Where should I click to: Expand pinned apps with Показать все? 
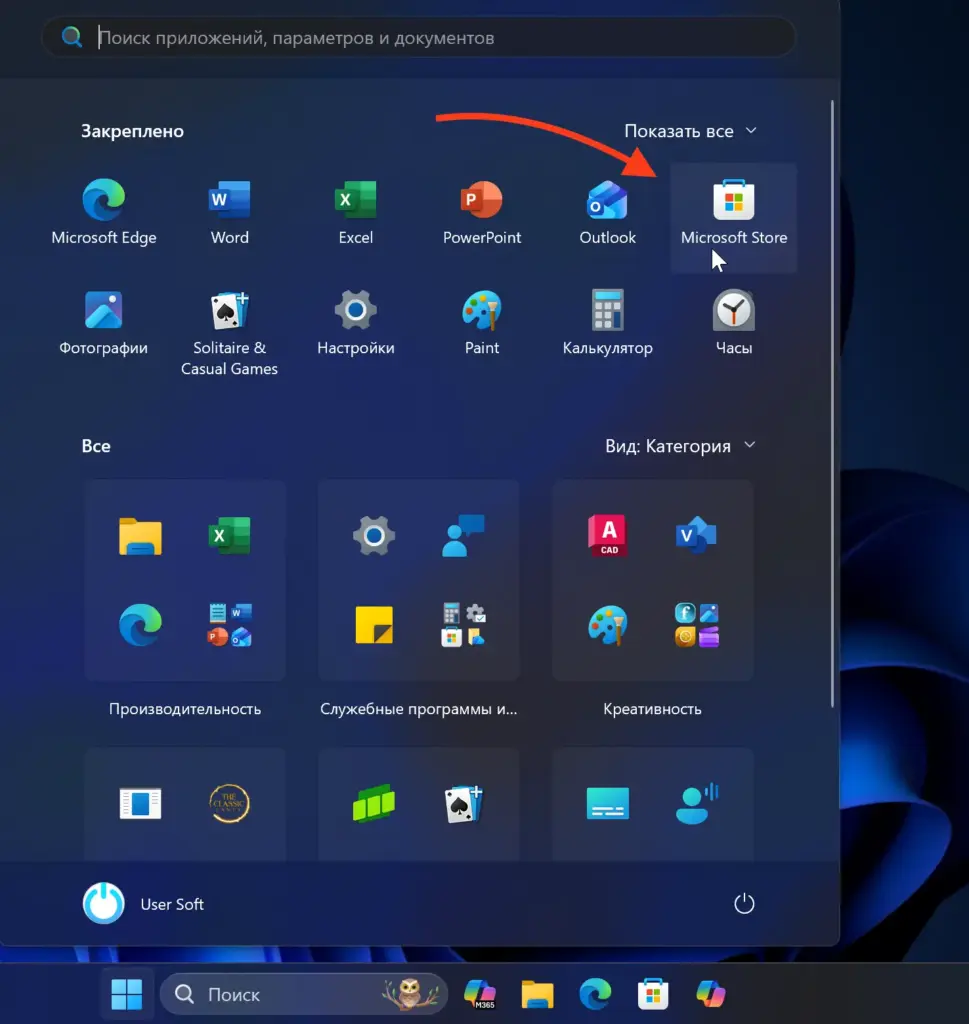(690, 131)
